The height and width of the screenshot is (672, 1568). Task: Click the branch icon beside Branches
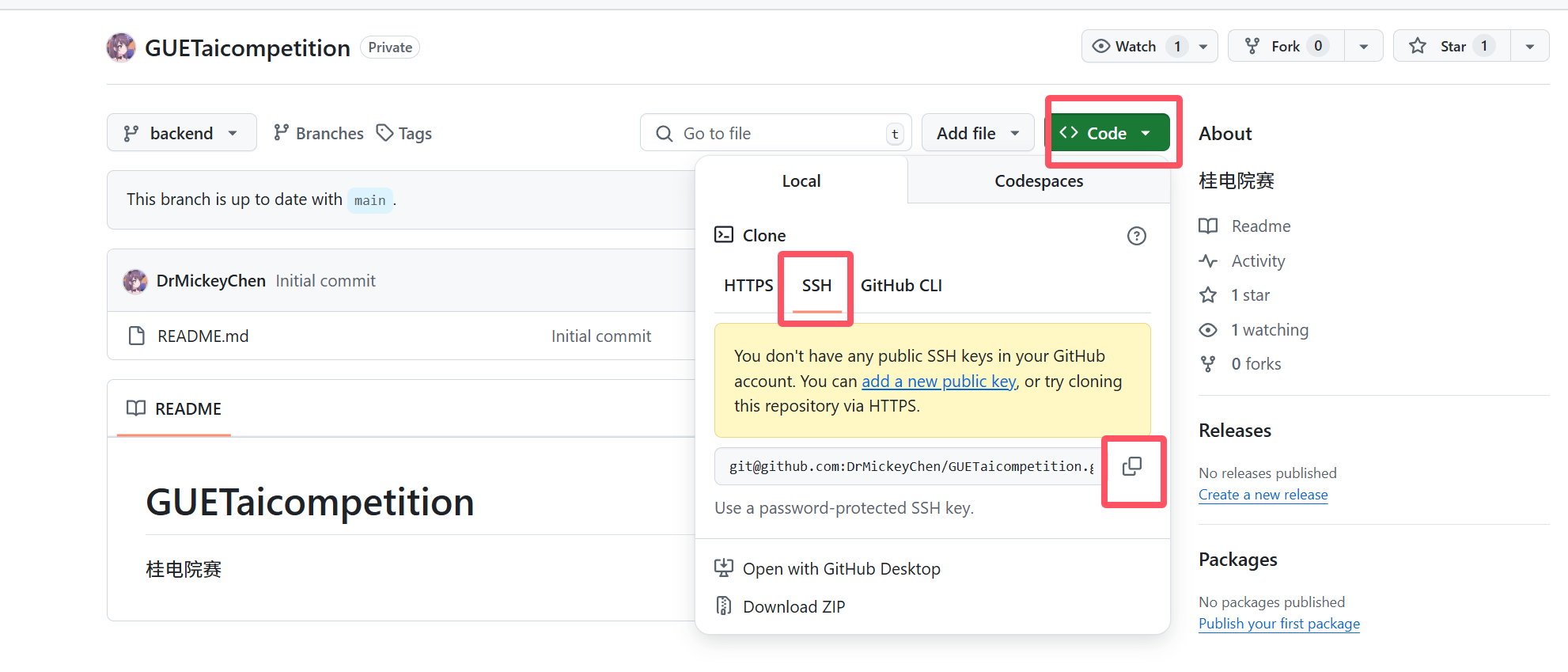[x=281, y=133]
